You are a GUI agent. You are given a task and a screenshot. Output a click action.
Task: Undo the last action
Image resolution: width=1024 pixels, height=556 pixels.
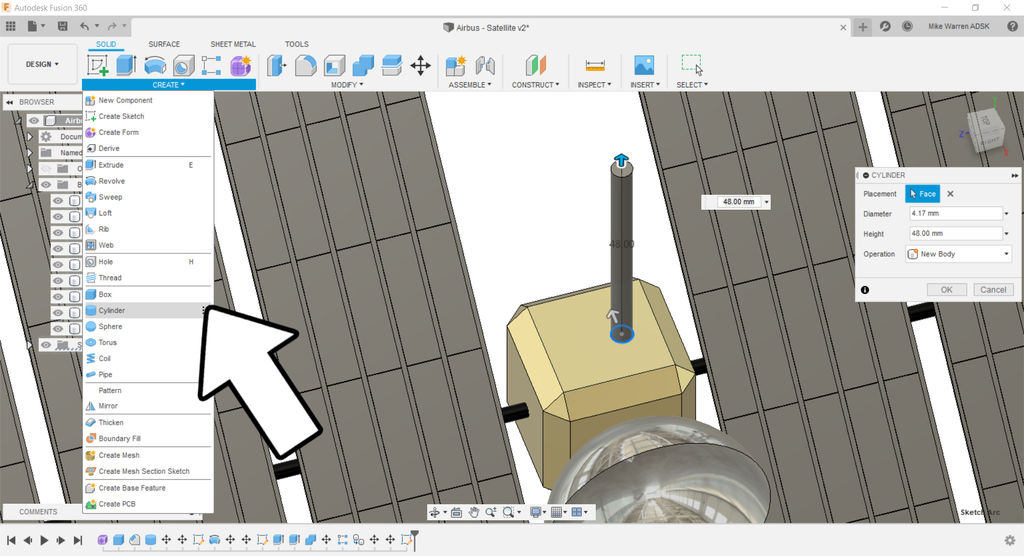[84, 26]
